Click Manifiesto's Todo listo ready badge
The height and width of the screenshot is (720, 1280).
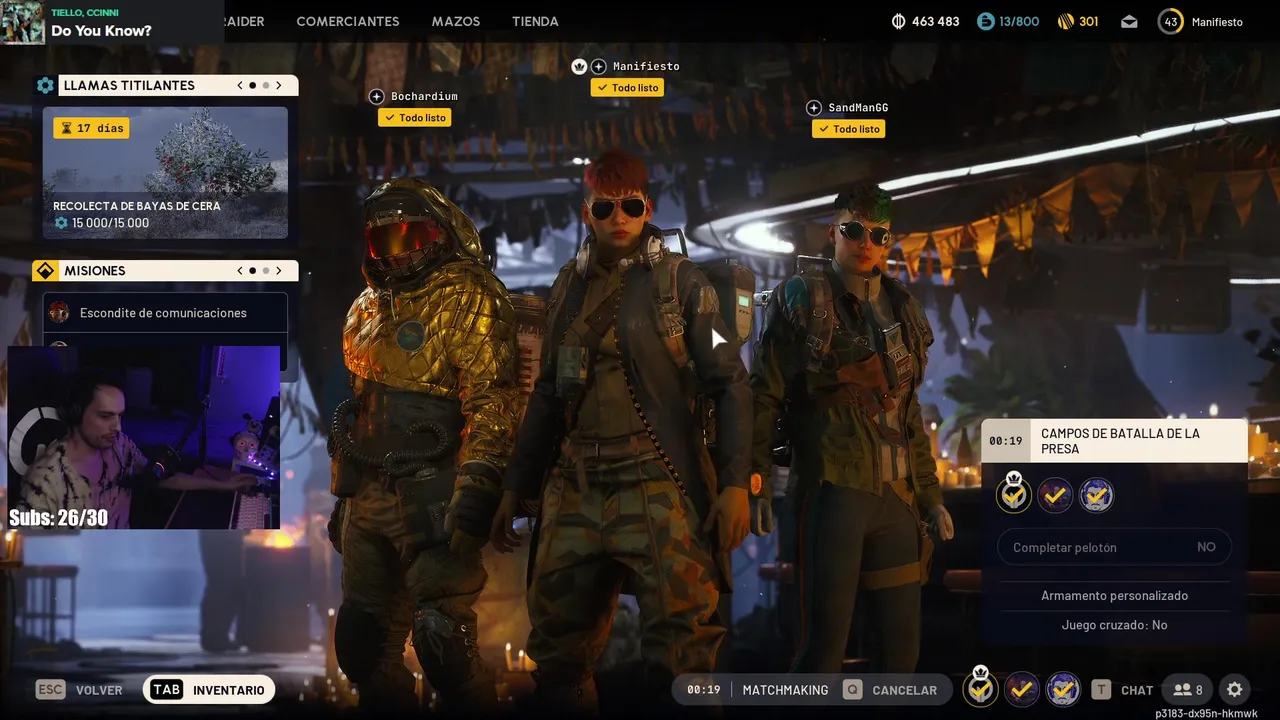627,88
